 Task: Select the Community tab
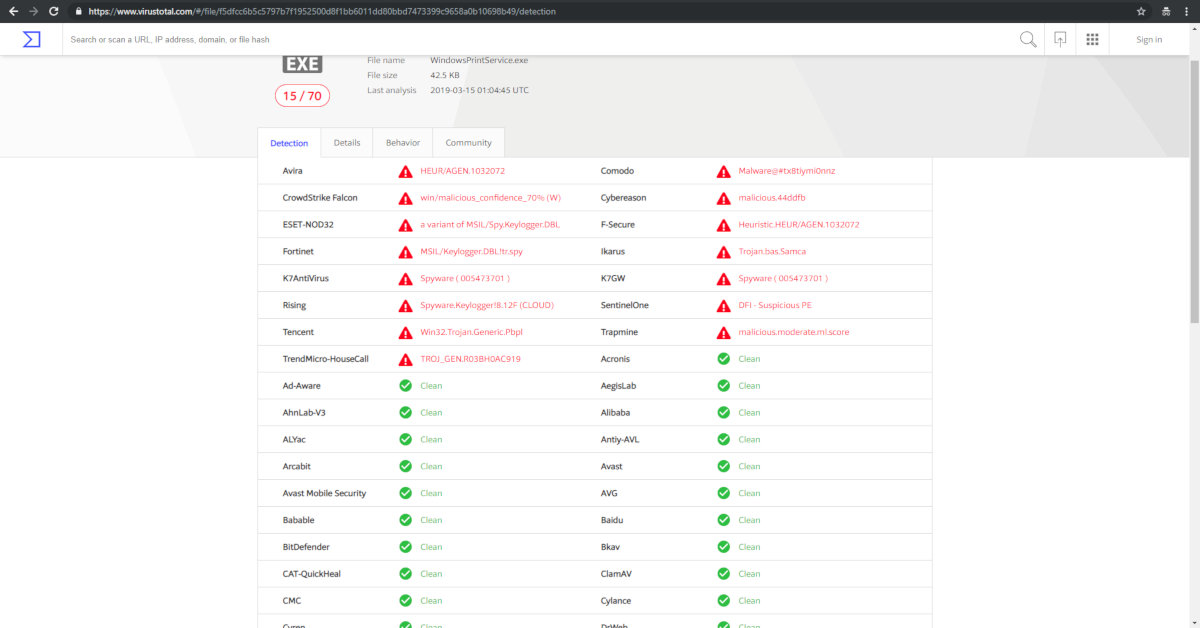point(468,143)
